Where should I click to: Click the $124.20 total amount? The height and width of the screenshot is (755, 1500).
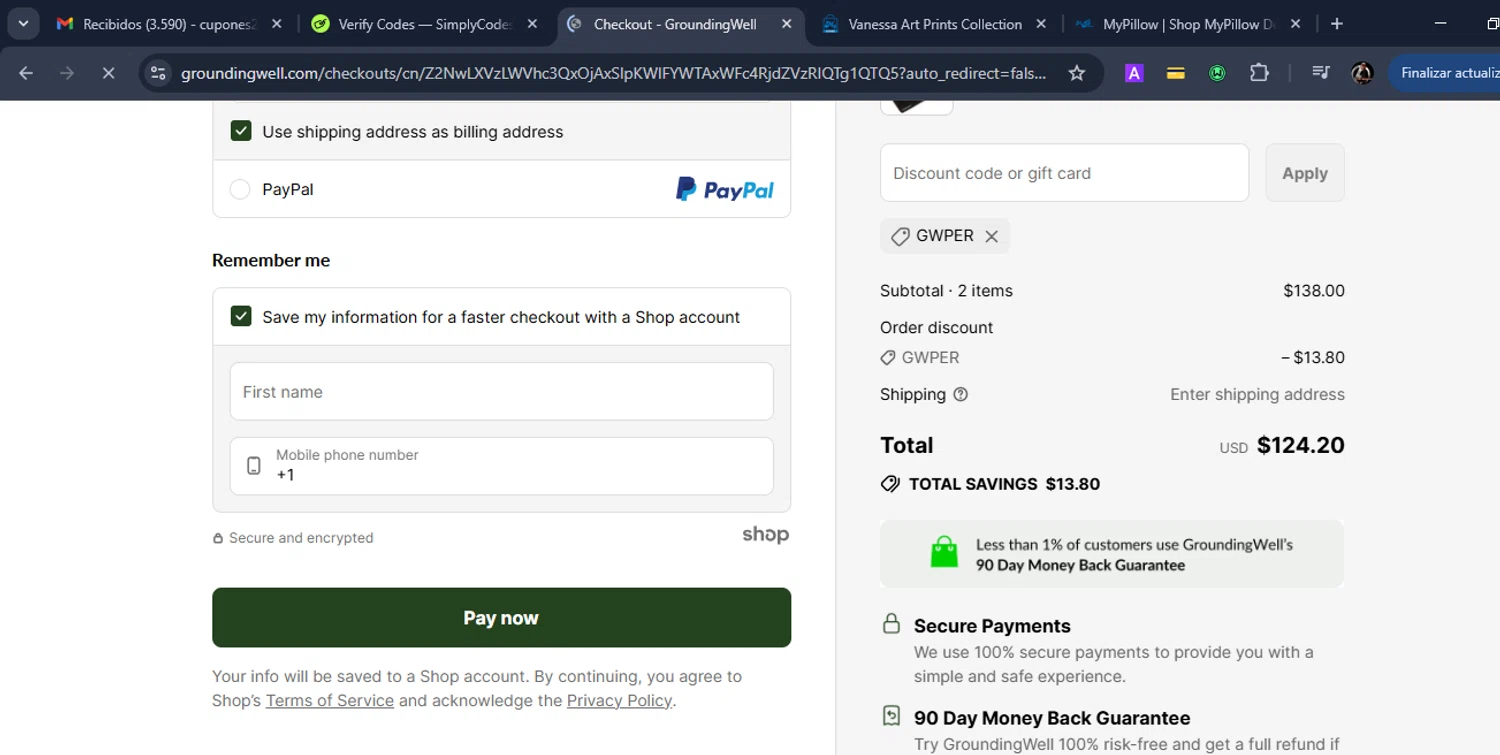(x=1300, y=445)
